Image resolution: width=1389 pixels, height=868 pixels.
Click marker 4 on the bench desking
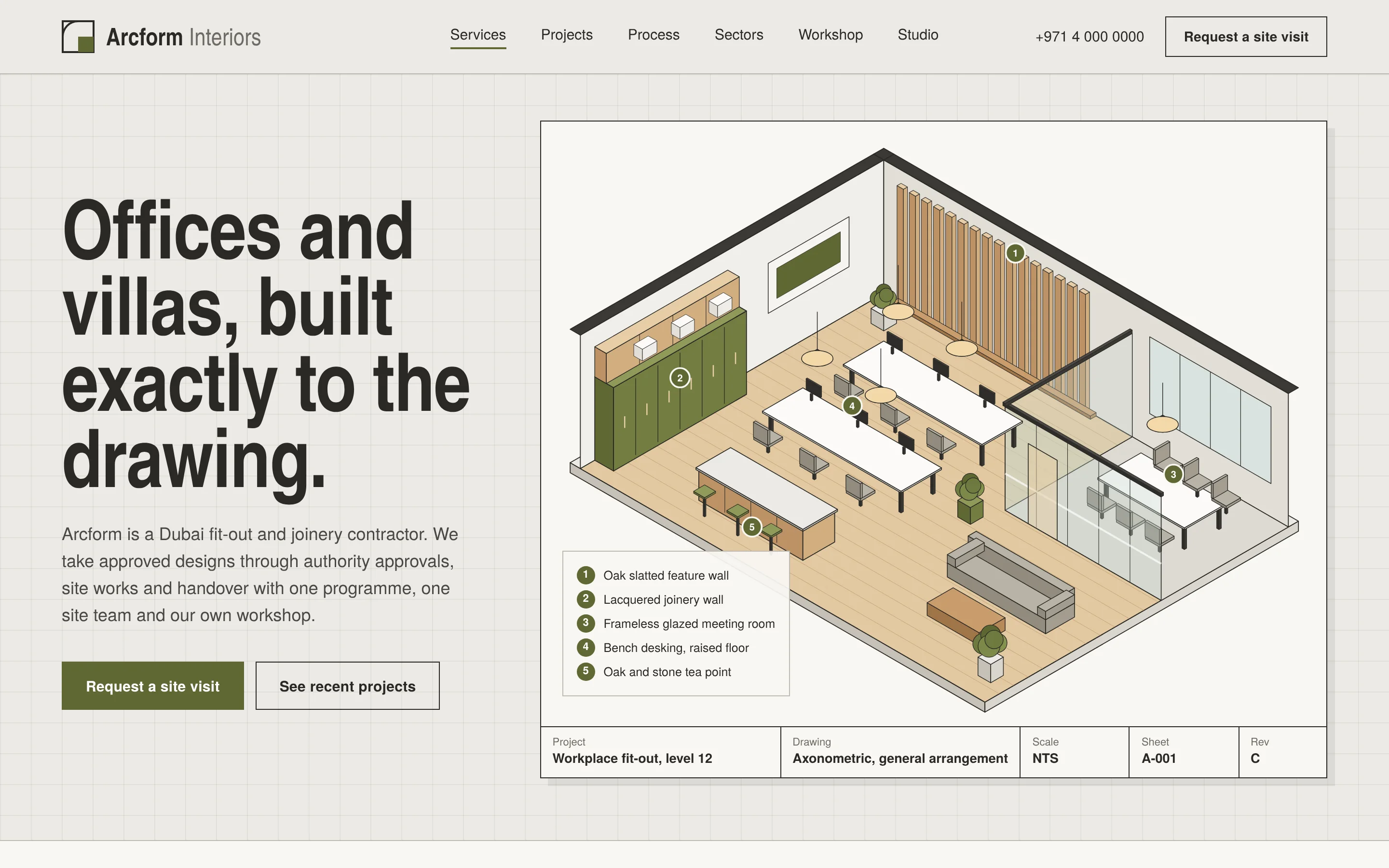852,406
